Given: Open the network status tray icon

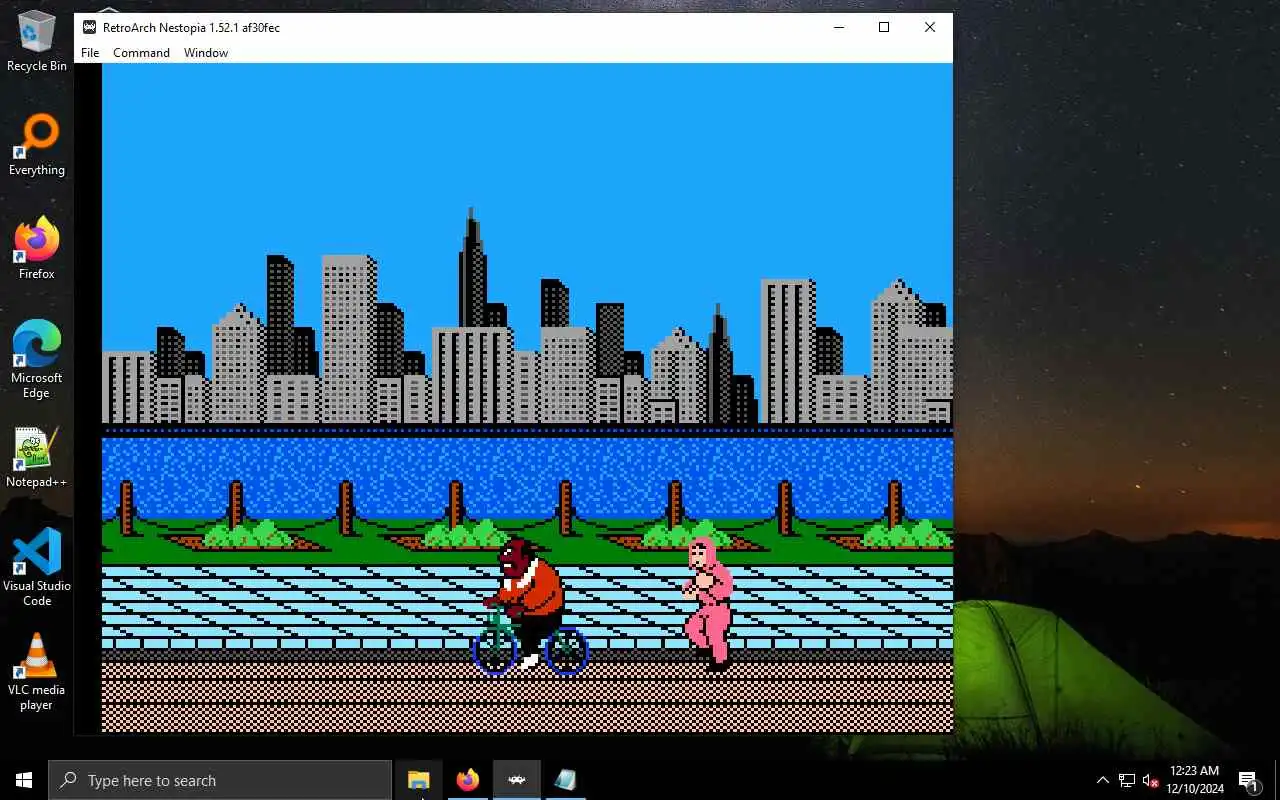Looking at the screenshot, I should pos(1127,780).
